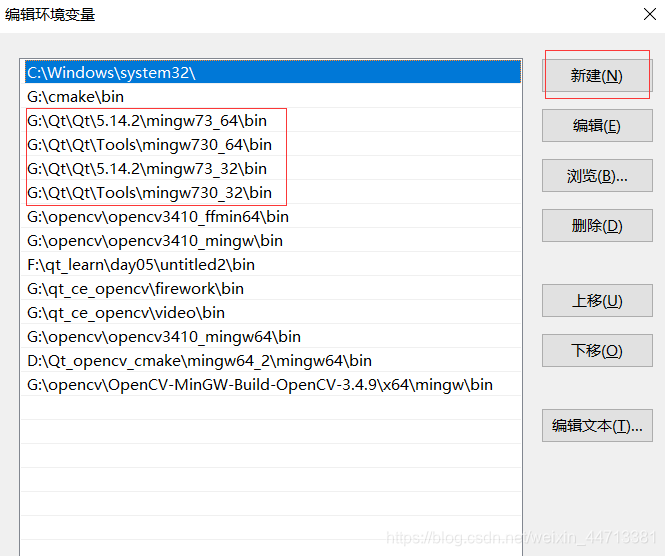Select the G:\cmake\bin path entry

tap(271, 96)
